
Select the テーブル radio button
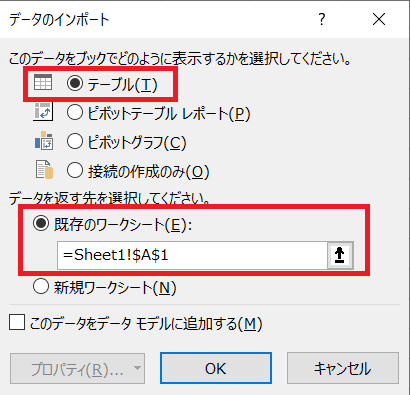(75, 83)
